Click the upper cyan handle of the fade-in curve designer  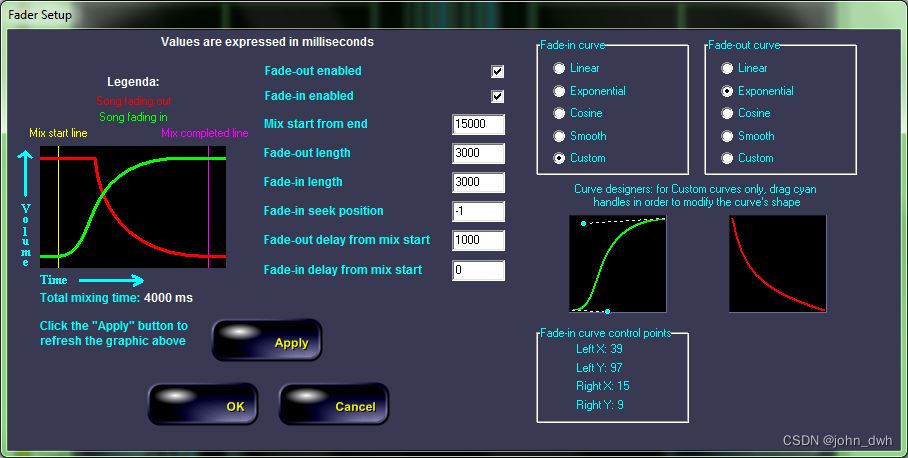583,223
